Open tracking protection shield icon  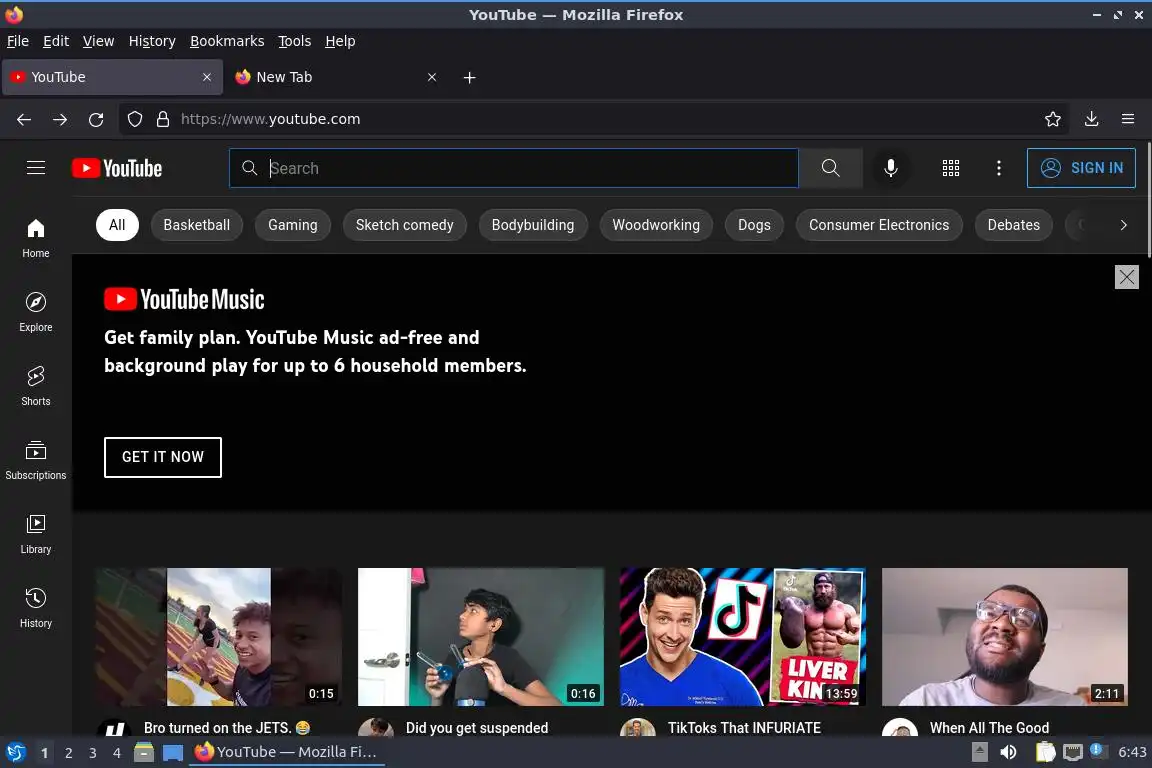pos(135,119)
